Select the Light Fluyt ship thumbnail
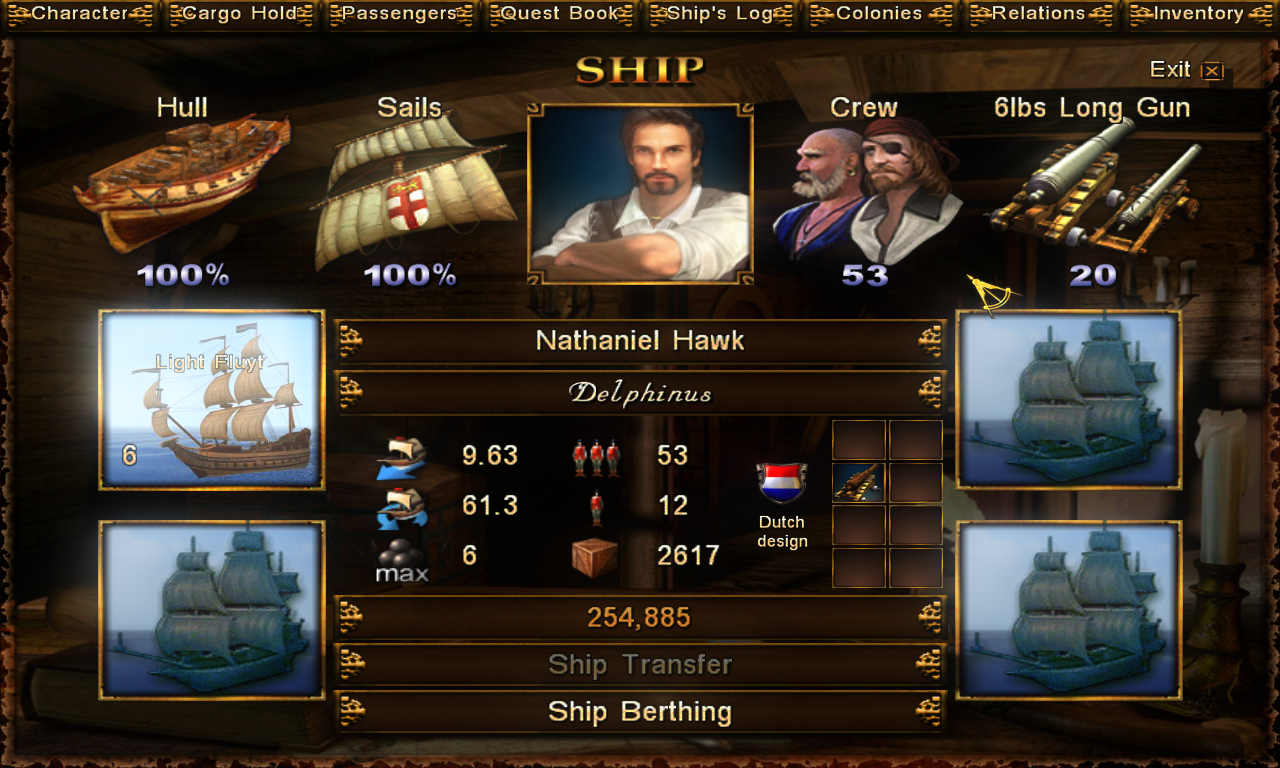 tap(212, 400)
